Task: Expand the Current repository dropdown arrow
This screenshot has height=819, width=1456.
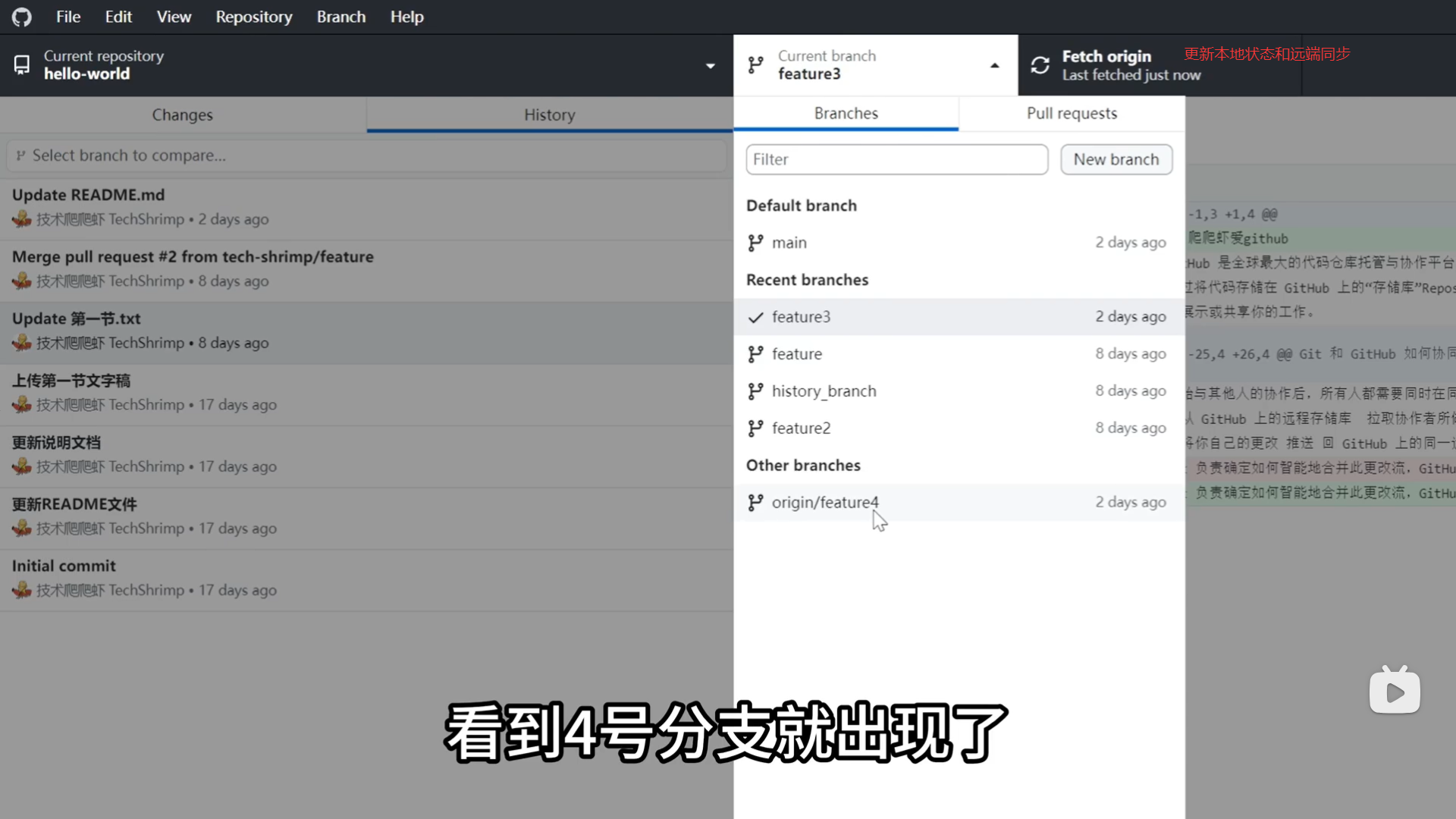Action: pyautogui.click(x=711, y=66)
